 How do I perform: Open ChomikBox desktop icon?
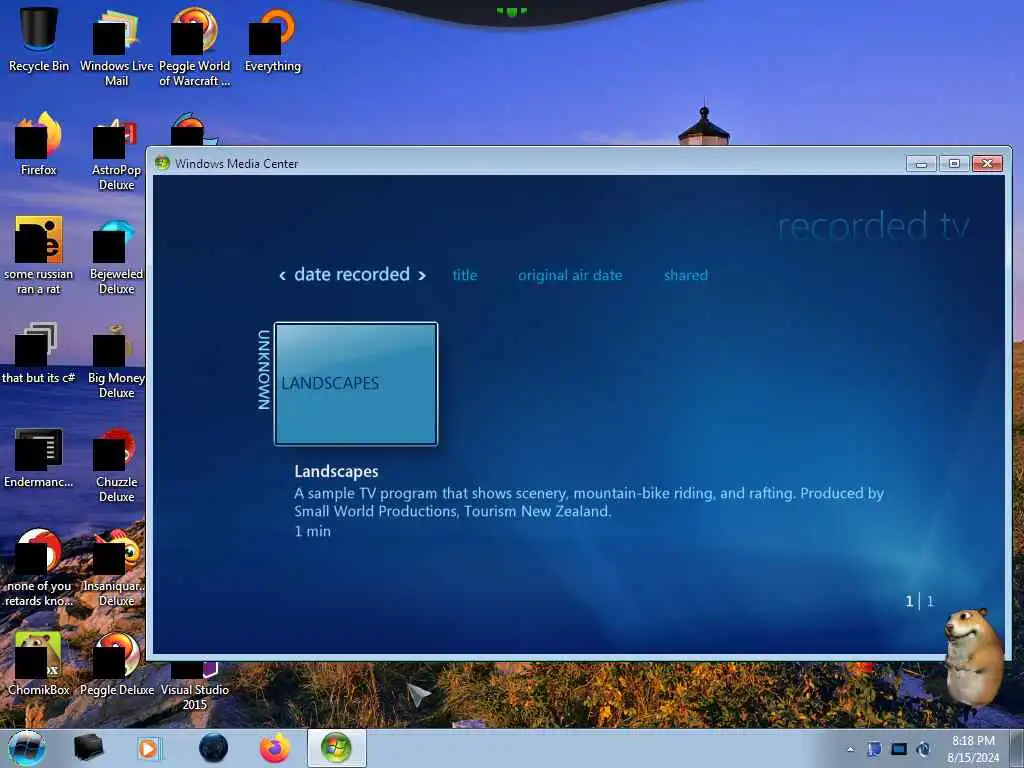click(x=39, y=663)
